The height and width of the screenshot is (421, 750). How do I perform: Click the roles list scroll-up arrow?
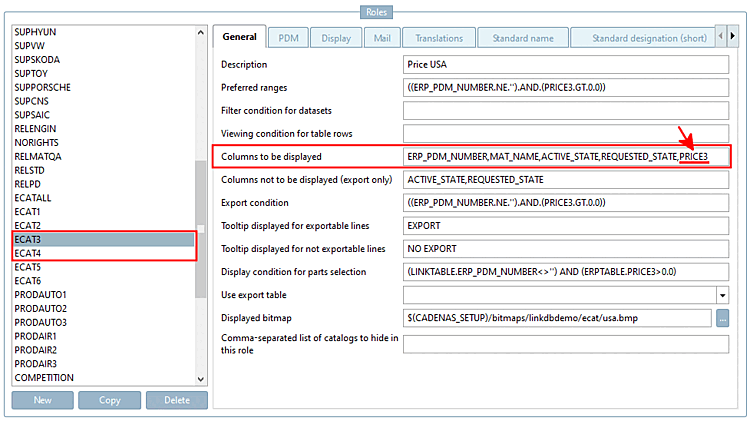click(x=200, y=33)
